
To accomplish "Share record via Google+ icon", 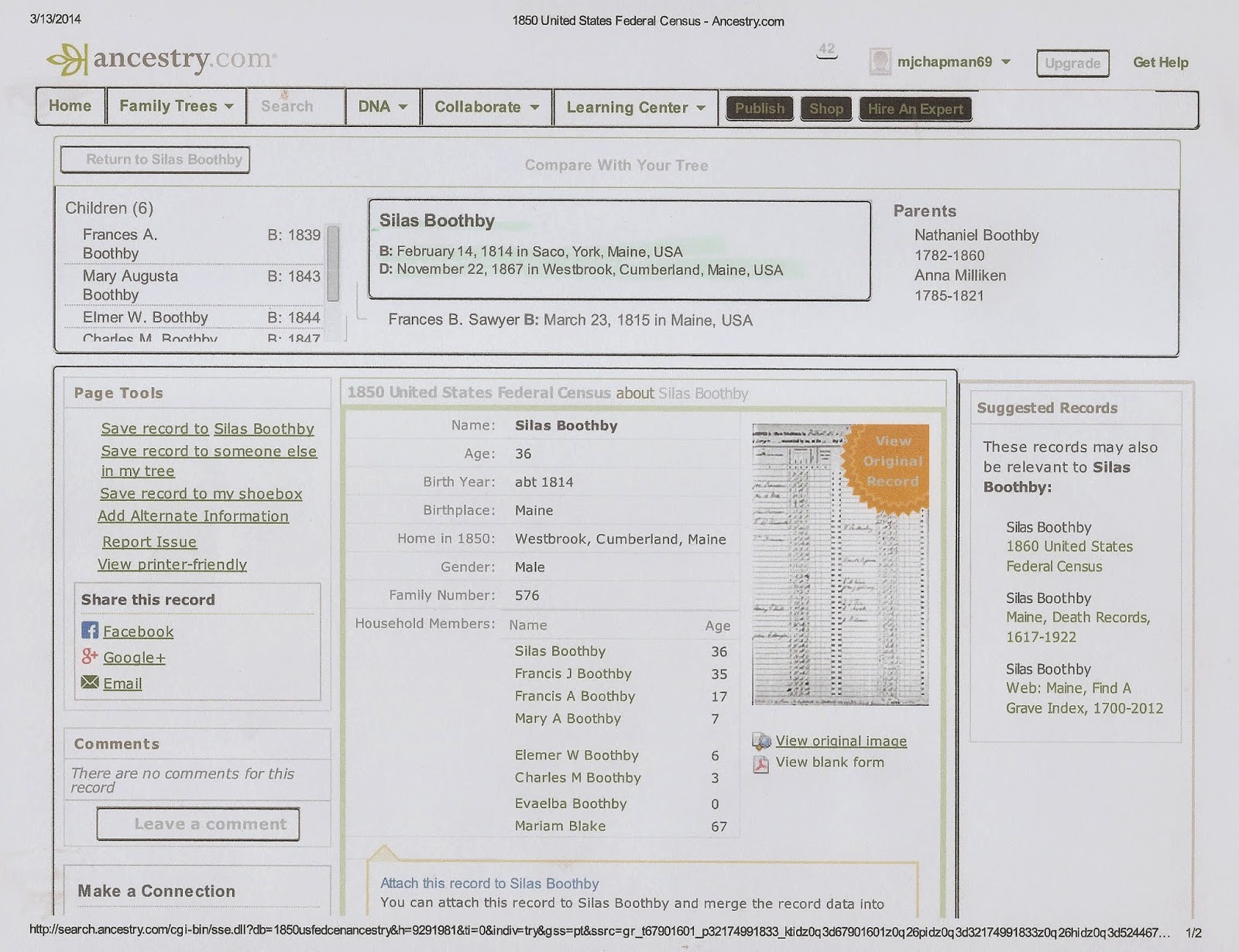I will point(90,656).
